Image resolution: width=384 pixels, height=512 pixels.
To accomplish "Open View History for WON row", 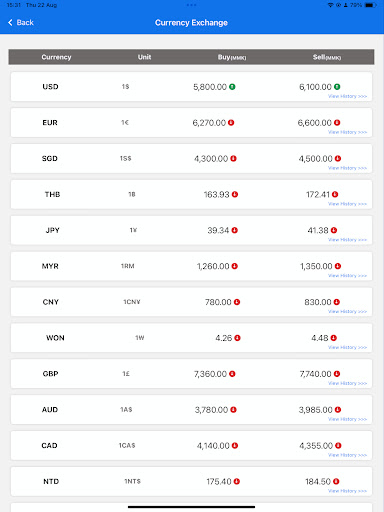I will click(347, 347).
